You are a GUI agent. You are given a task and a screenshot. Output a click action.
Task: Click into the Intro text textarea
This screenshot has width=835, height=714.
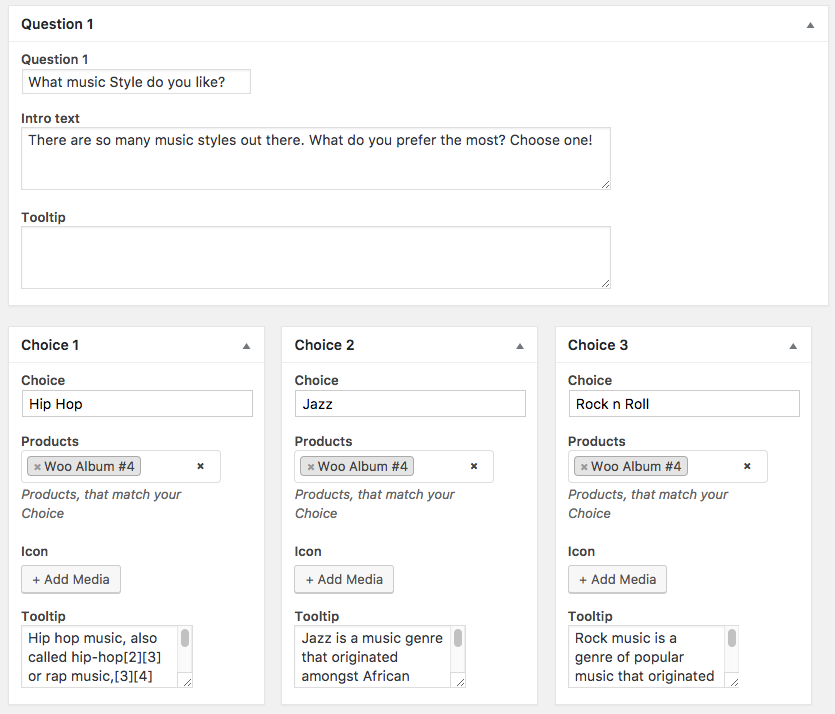315,158
